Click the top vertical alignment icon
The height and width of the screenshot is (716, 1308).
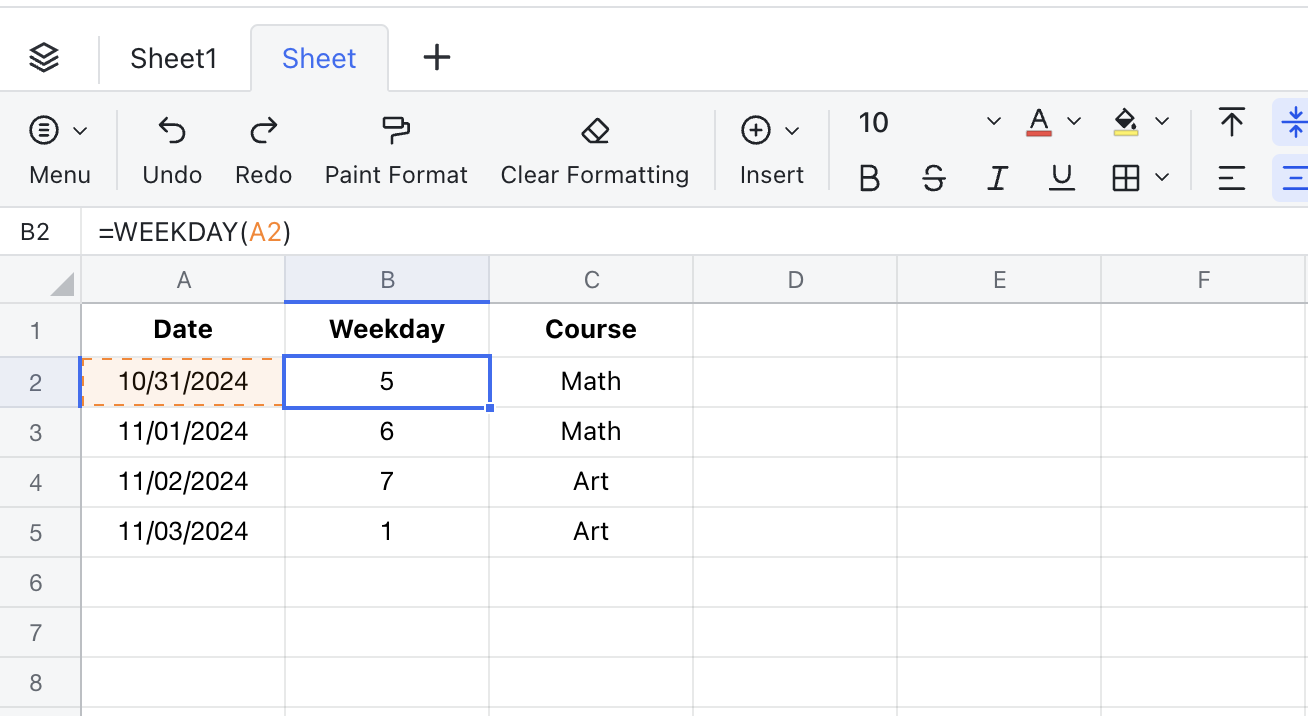pyautogui.click(x=1230, y=122)
